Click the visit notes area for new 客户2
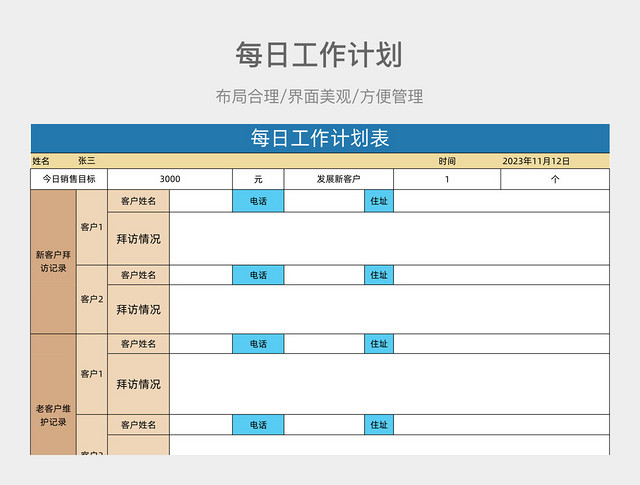Viewport: 640px width, 485px height. (389, 309)
